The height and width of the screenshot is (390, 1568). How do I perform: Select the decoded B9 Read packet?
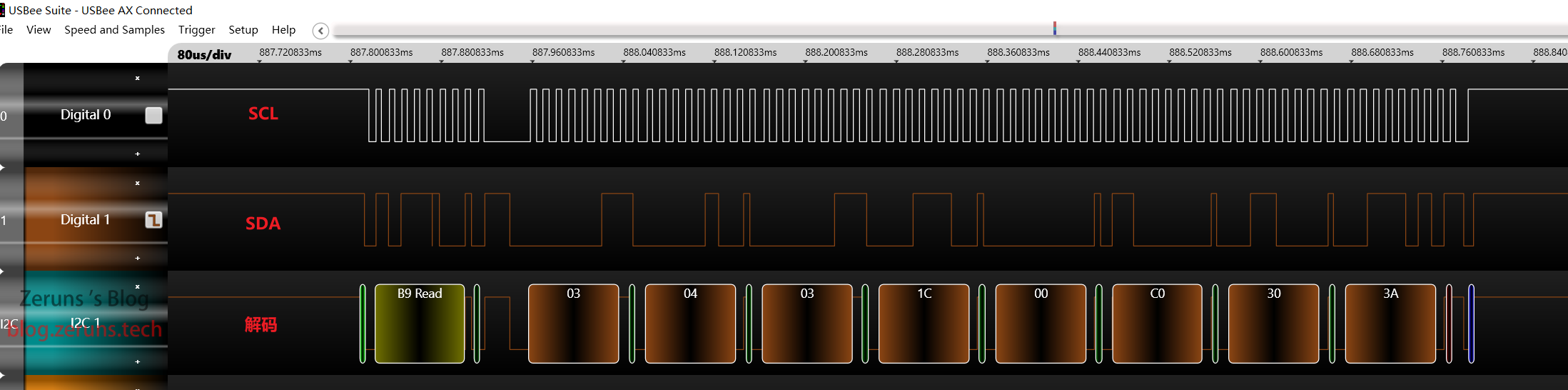420,324
